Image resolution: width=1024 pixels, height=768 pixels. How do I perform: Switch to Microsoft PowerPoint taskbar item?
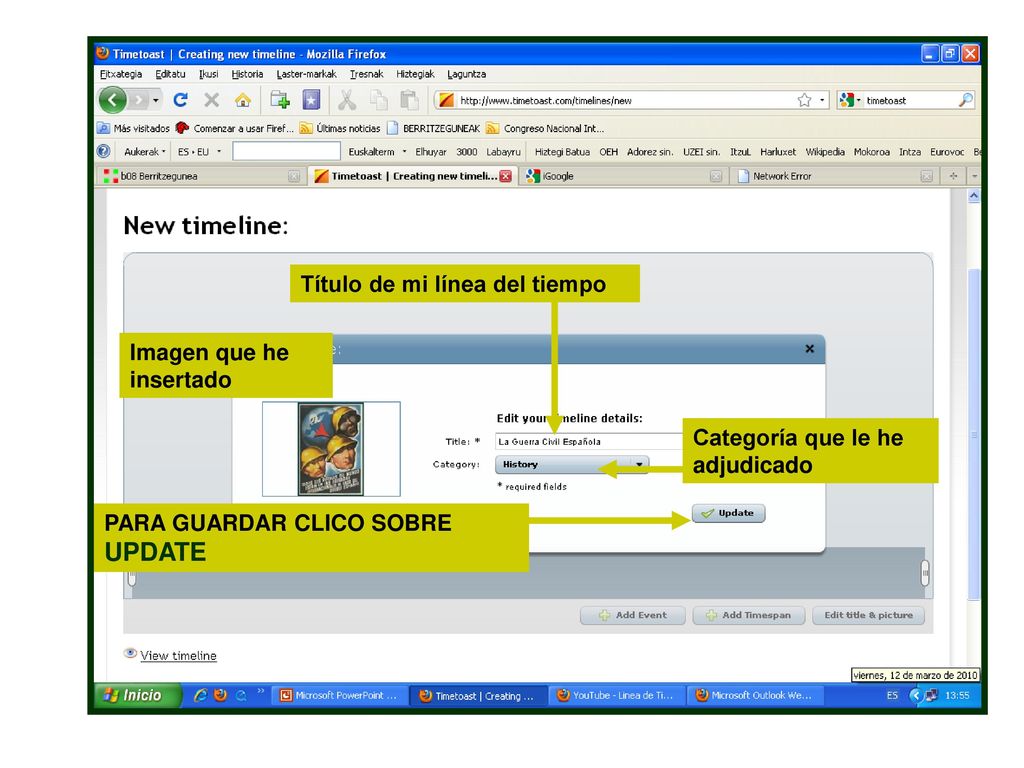point(340,696)
